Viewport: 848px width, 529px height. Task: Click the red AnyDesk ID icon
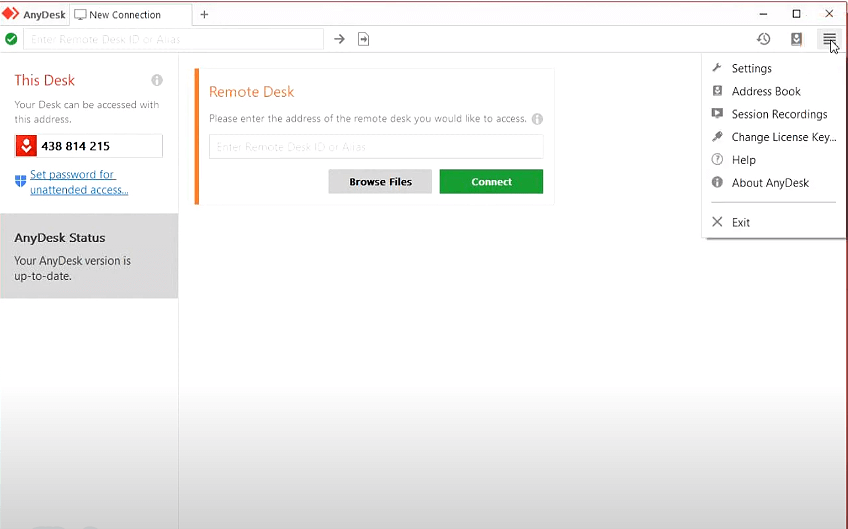click(x=26, y=146)
